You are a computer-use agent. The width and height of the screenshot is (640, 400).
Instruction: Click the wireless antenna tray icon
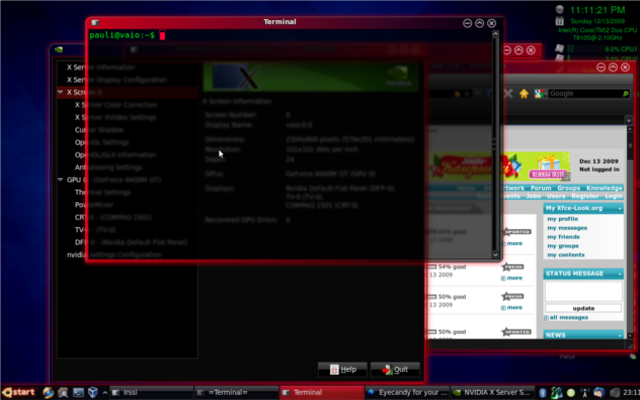click(584, 393)
